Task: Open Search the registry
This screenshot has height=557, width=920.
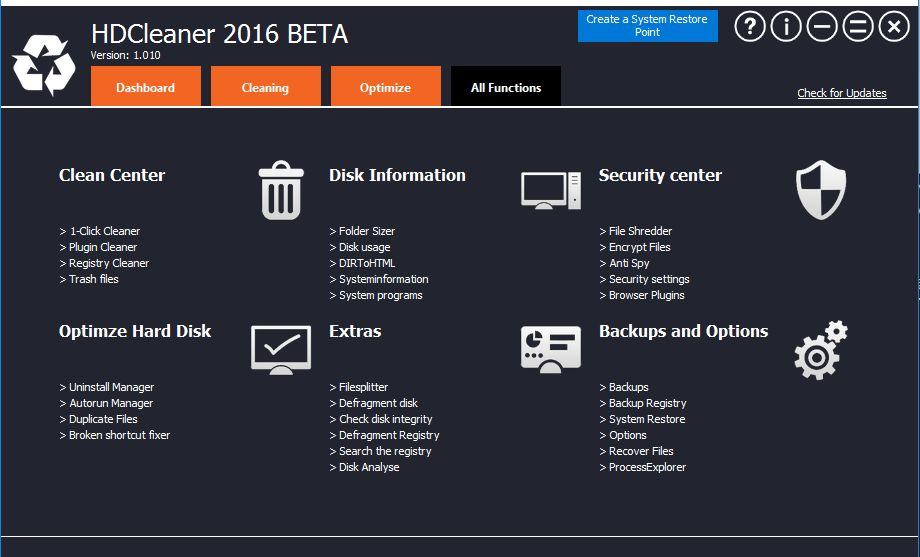Action: click(x=380, y=451)
